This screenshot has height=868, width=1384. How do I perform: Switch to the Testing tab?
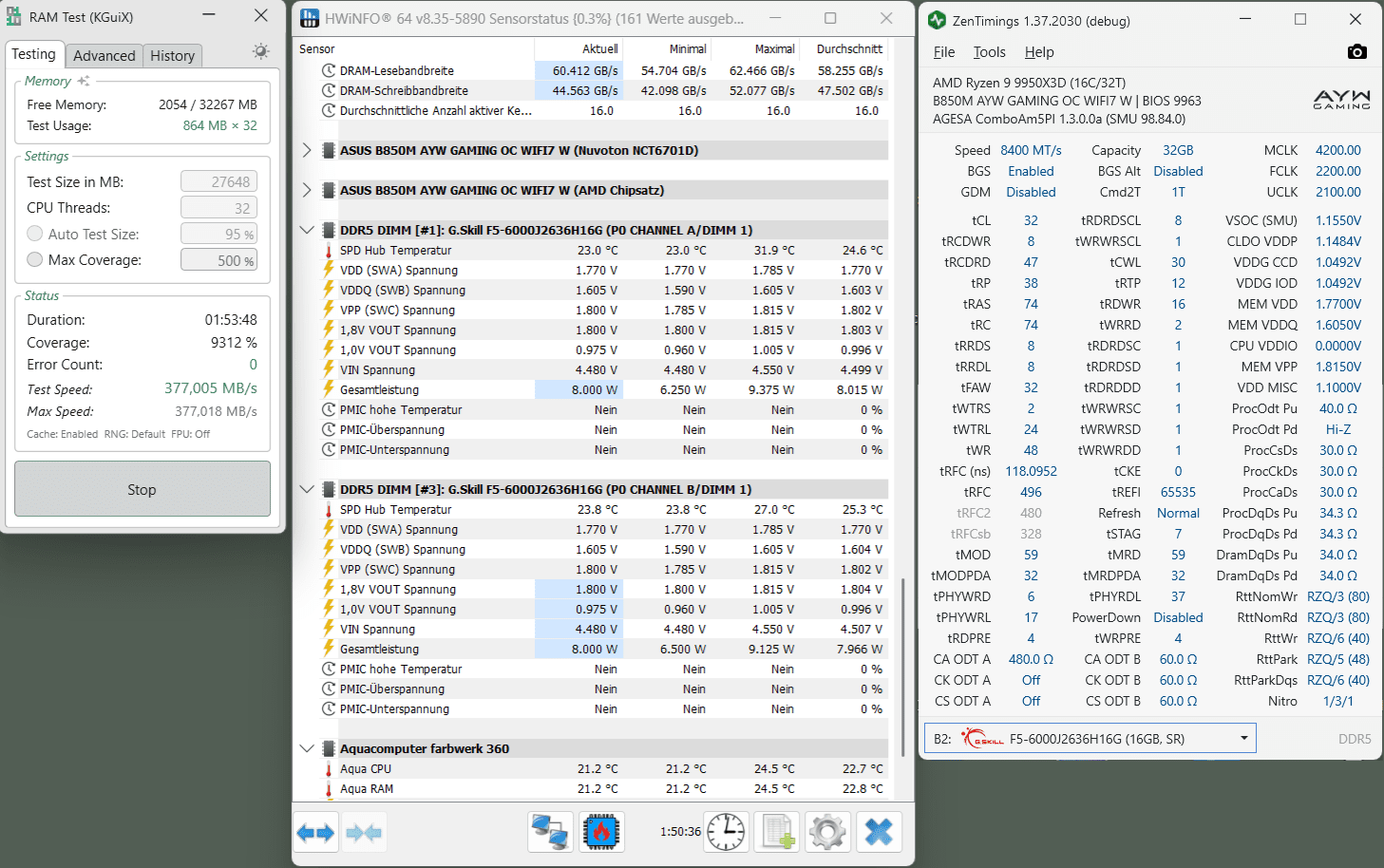[x=34, y=54]
